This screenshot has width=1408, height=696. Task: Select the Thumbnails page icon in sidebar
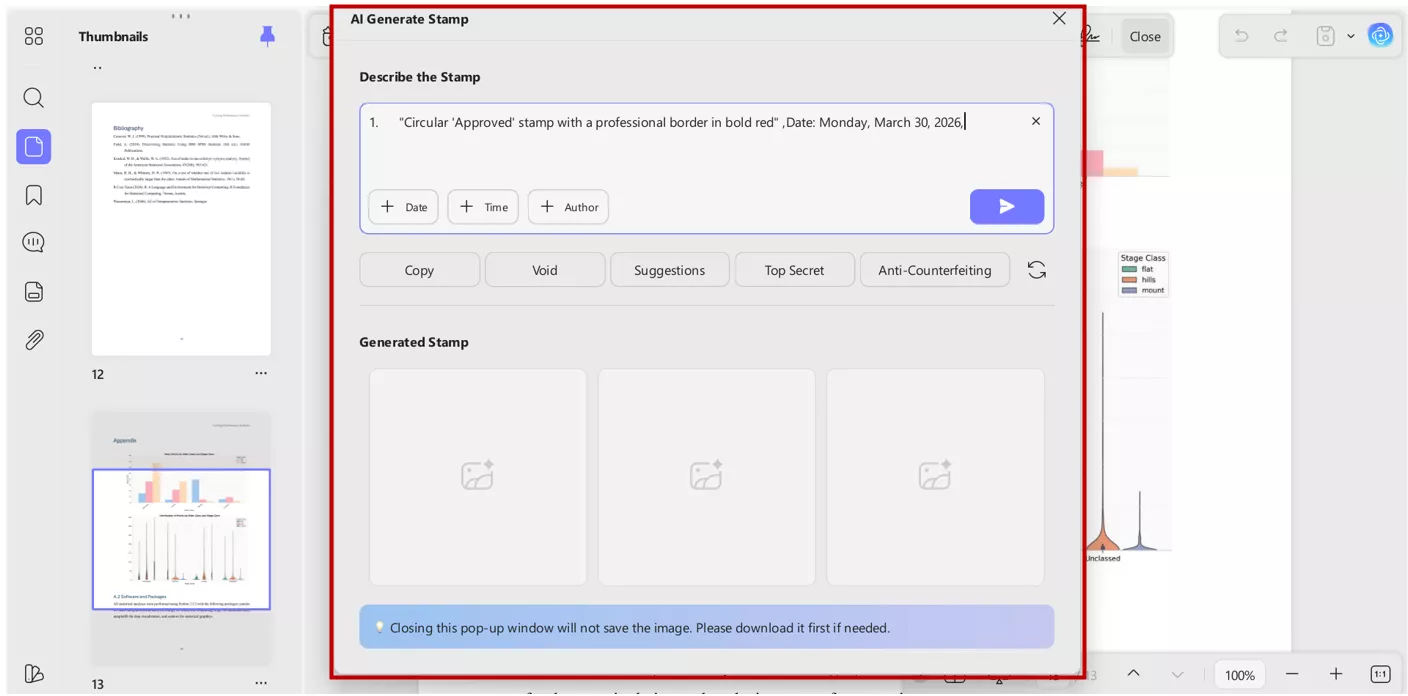pyautogui.click(x=34, y=146)
